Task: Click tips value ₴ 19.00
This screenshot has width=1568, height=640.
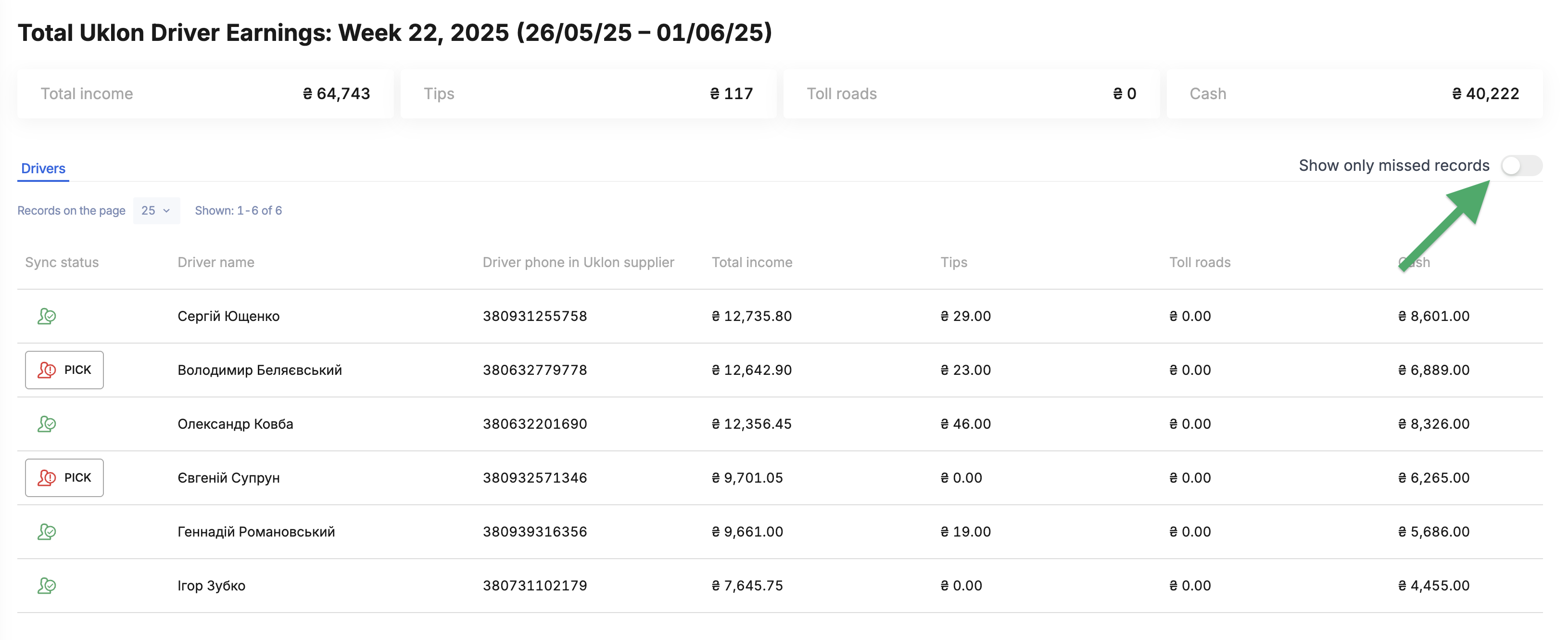Action: [x=966, y=532]
